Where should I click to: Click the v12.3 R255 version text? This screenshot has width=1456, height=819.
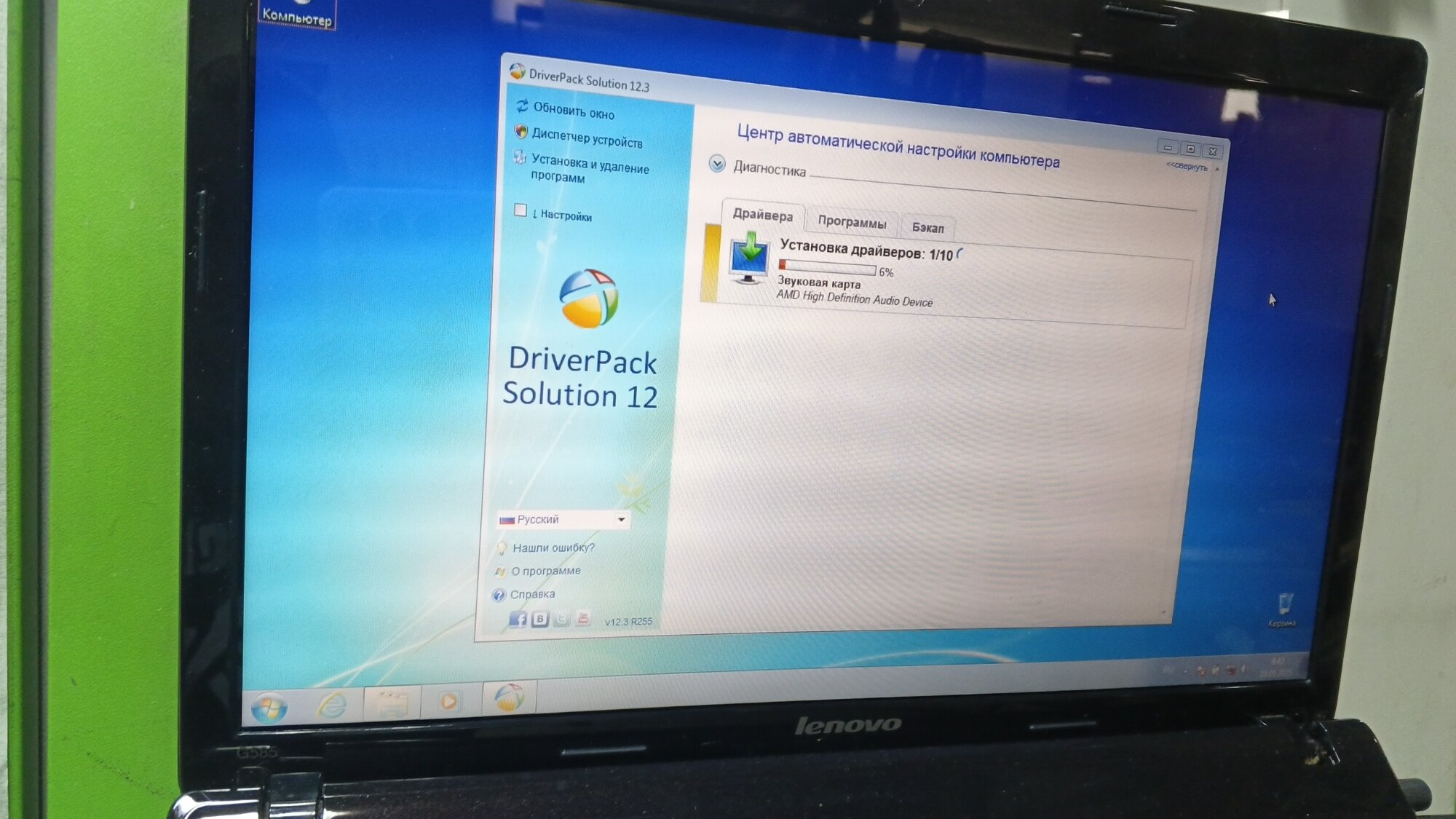point(628,622)
